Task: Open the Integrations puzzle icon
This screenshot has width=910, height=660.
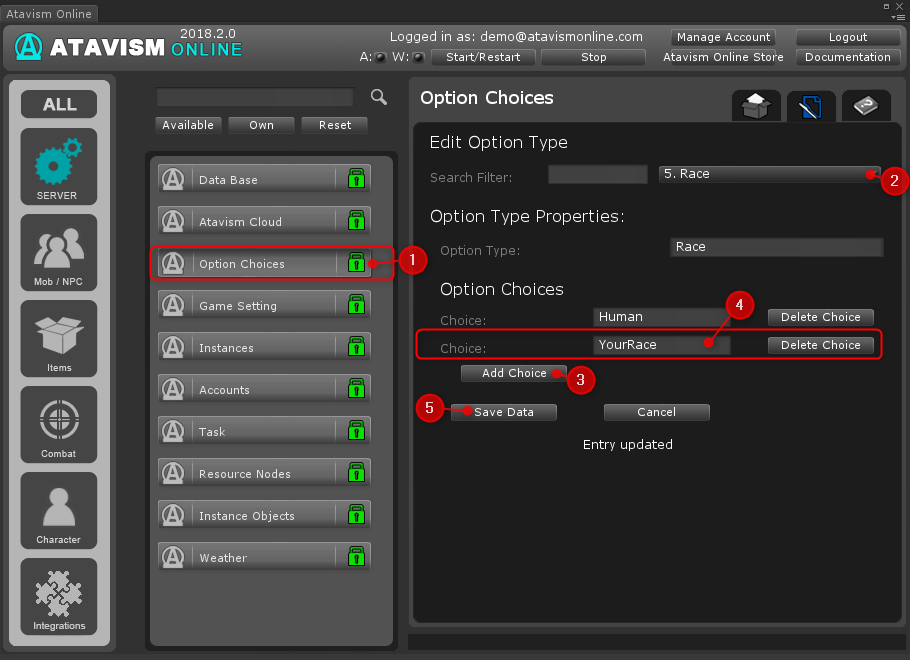Action: (x=59, y=595)
